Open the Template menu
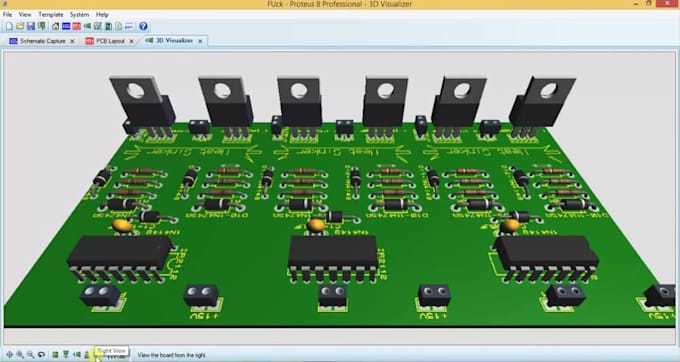The width and height of the screenshot is (680, 362). pyautogui.click(x=51, y=14)
